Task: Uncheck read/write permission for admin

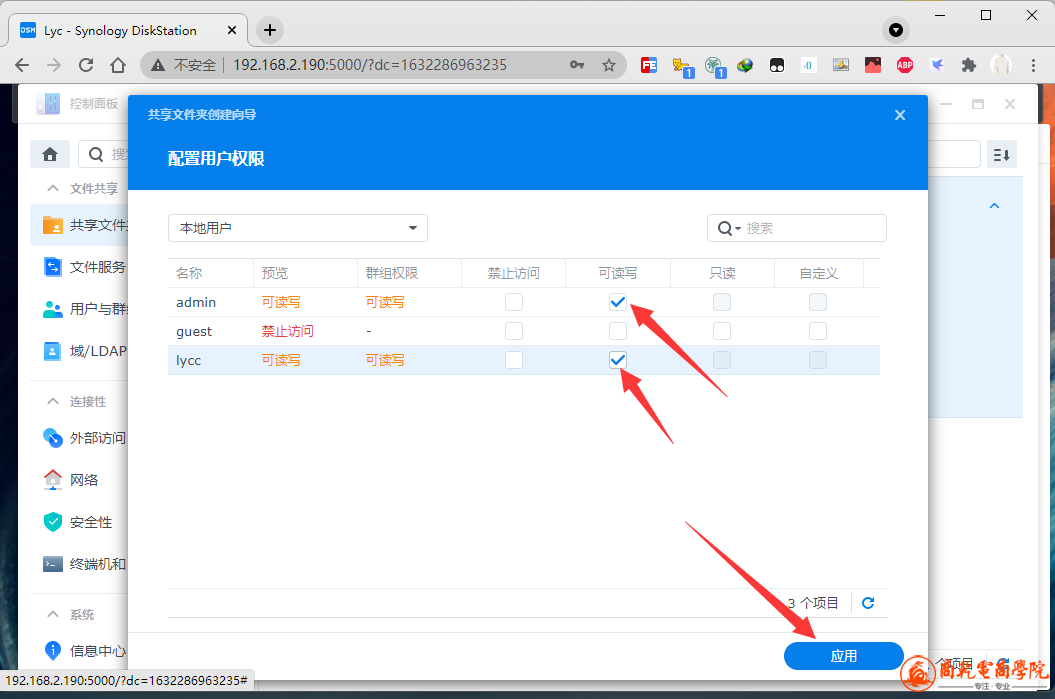Action: pos(618,302)
